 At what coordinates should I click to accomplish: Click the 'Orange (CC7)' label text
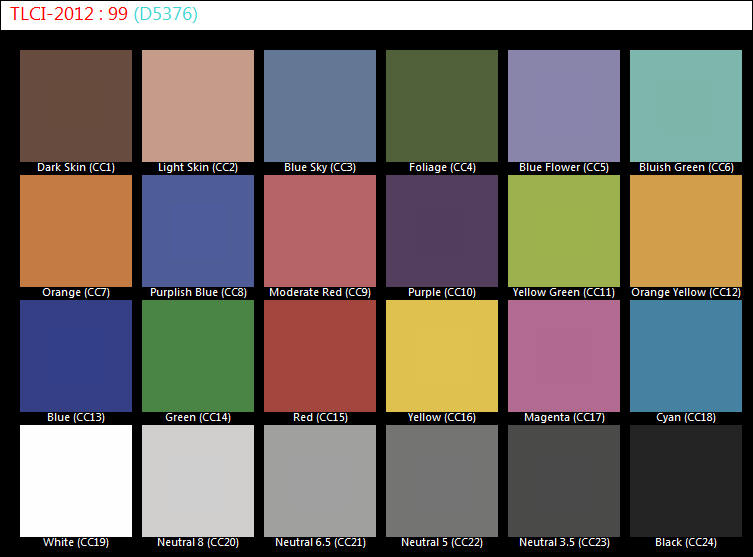pos(76,292)
